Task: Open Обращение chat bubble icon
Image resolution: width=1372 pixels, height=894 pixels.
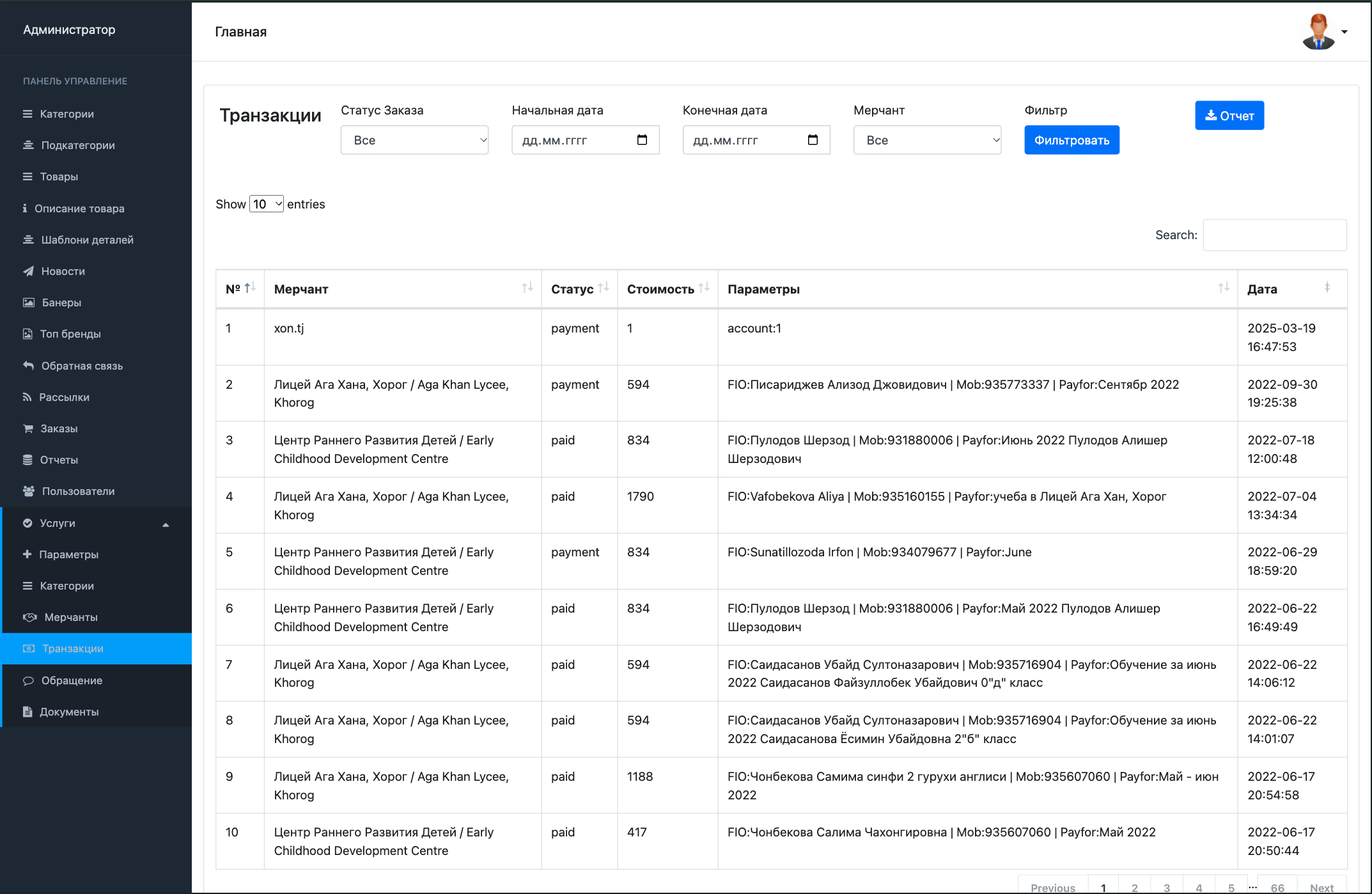Action: 28,680
